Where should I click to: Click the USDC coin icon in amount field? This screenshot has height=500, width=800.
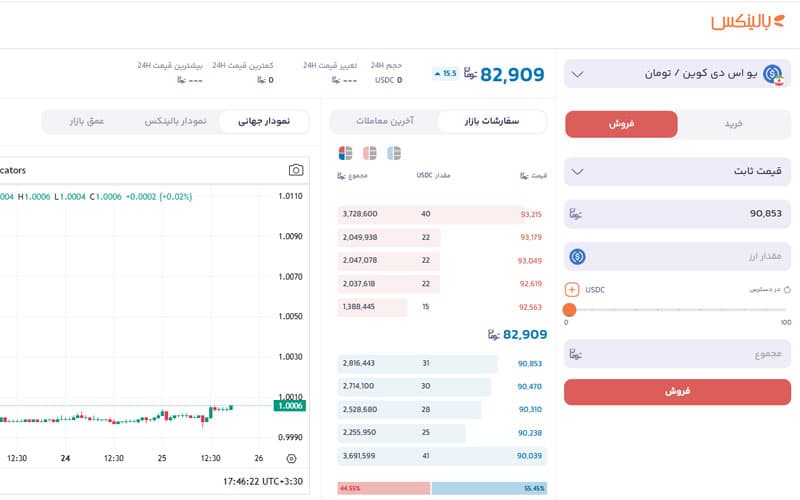(x=577, y=256)
